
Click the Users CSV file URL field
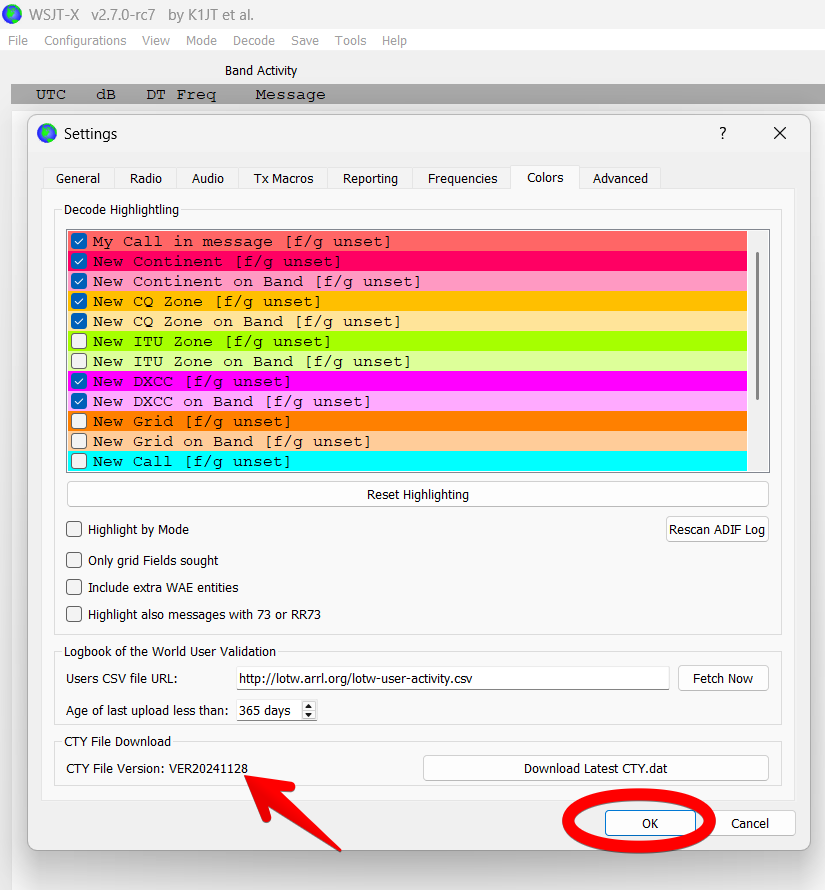pyautogui.click(x=453, y=678)
